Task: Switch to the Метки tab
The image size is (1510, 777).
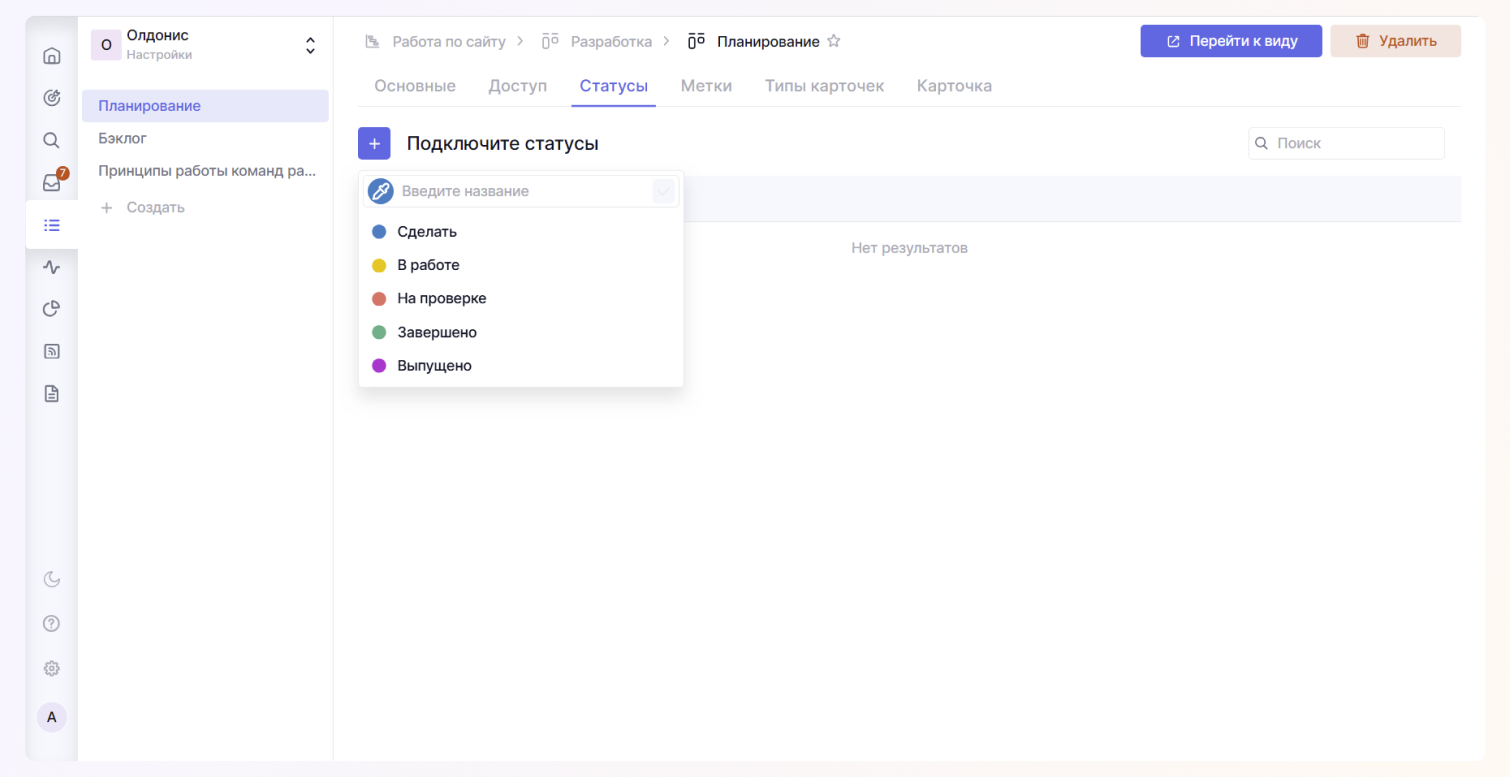Action: (706, 86)
